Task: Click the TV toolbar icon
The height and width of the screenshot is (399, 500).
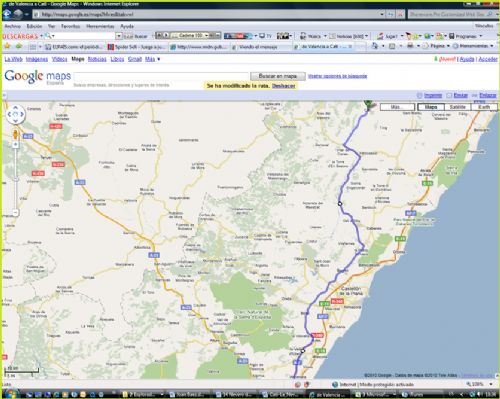Action: [266, 36]
